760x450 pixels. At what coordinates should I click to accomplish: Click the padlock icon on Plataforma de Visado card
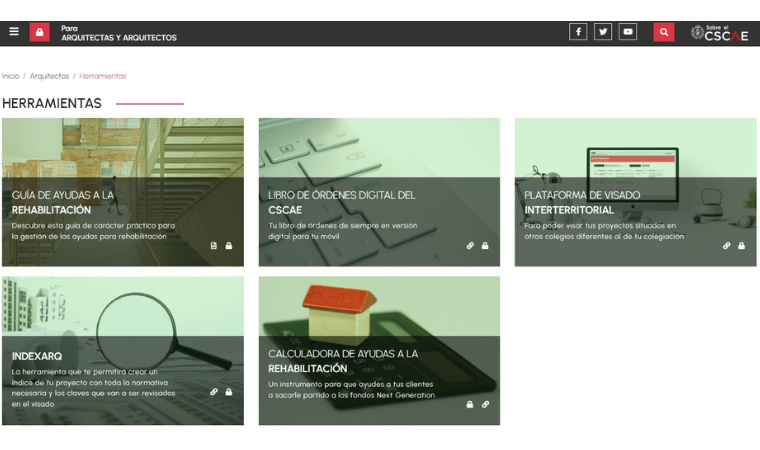point(741,245)
